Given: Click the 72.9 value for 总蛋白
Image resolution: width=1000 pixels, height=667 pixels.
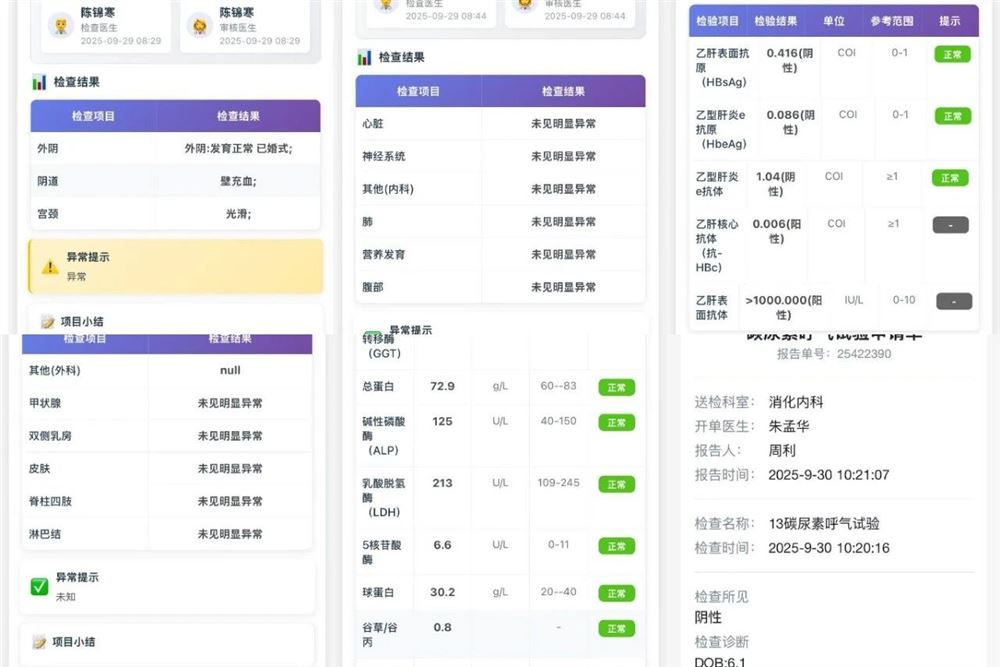Looking at the screenshot, I should coord(443,386).
